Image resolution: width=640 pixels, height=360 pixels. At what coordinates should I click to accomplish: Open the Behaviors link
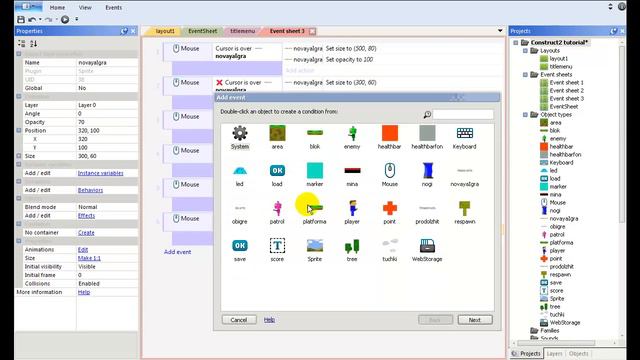[90, 190]
